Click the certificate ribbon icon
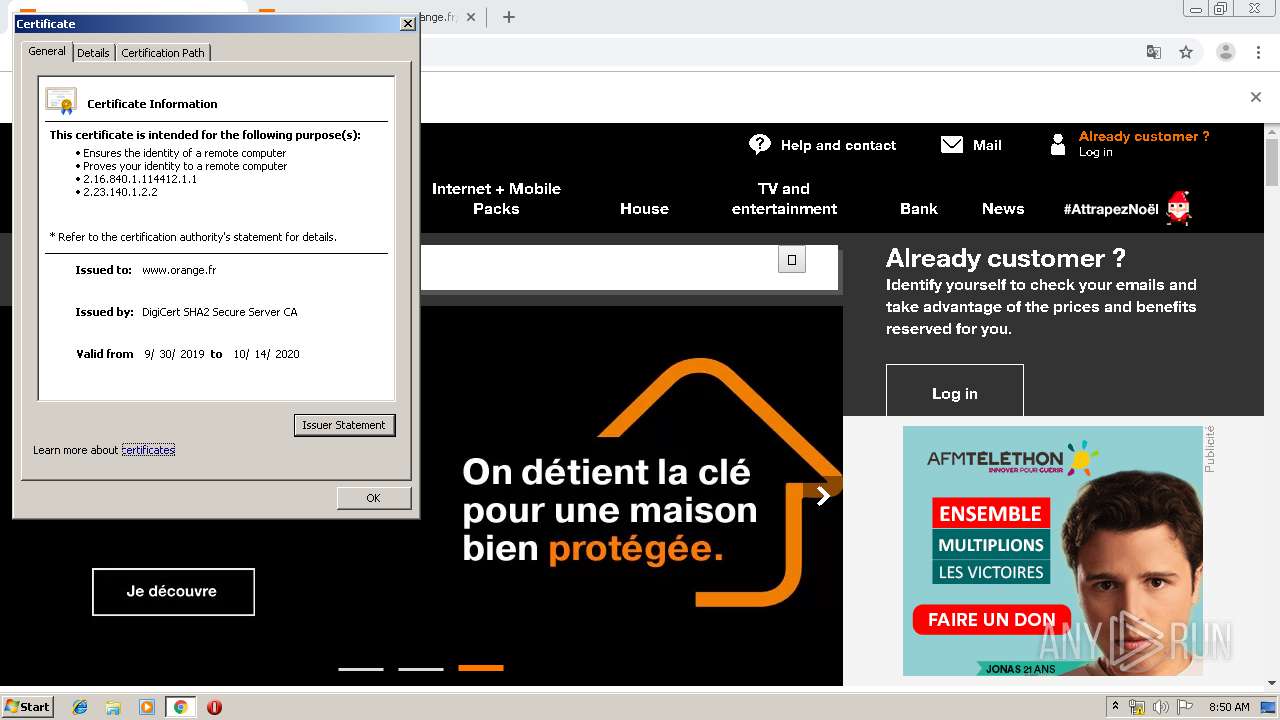 (x=61, y=101)
